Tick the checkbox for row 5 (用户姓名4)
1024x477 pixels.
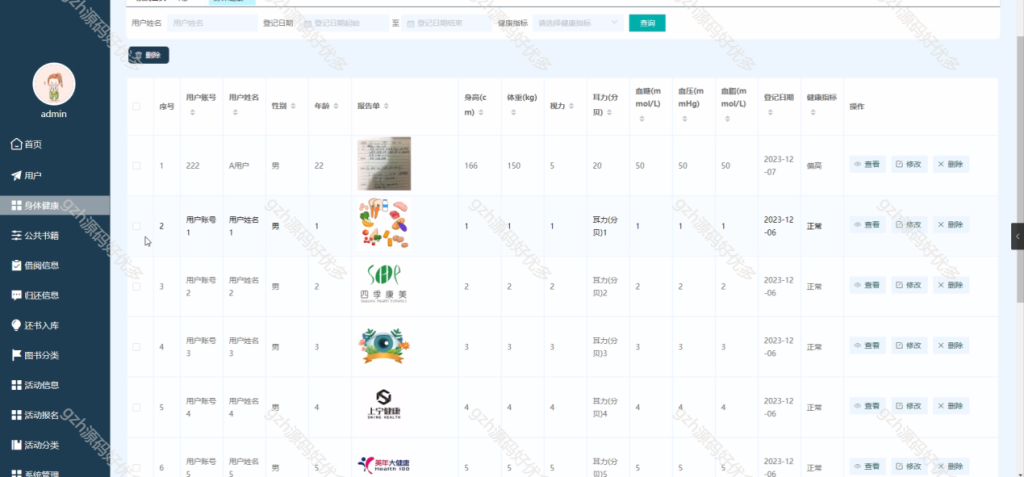(x=136, y=407)
